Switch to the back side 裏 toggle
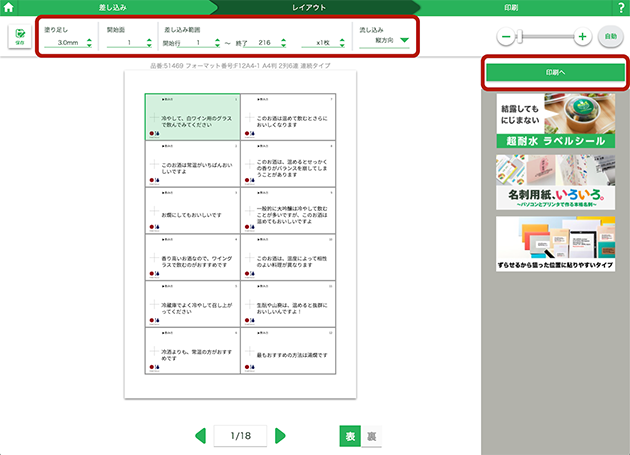630x455 pixels. 371,435
